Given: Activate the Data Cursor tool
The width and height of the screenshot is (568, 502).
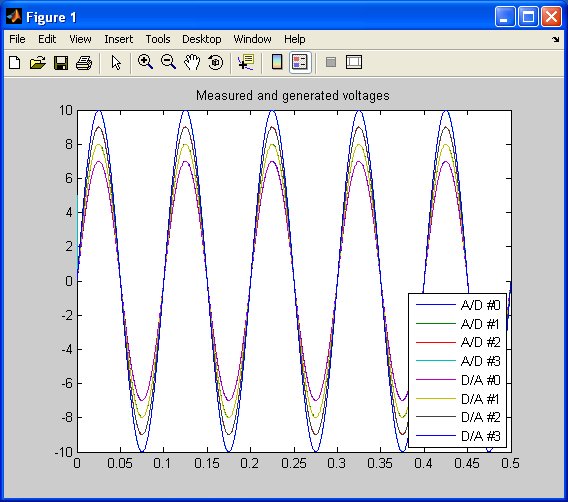Looking at the screenshot, I should [246, 62].
